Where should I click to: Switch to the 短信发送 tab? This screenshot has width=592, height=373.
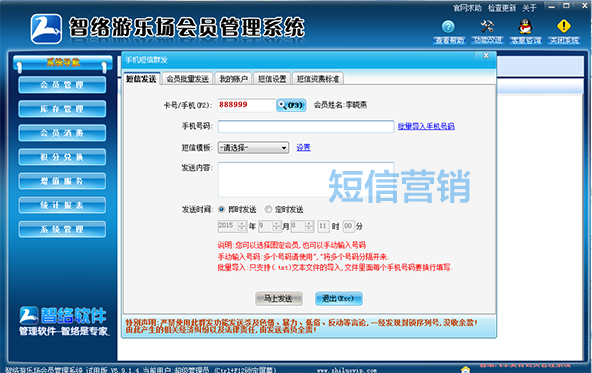pyautogui.click(x=141, y=79)
